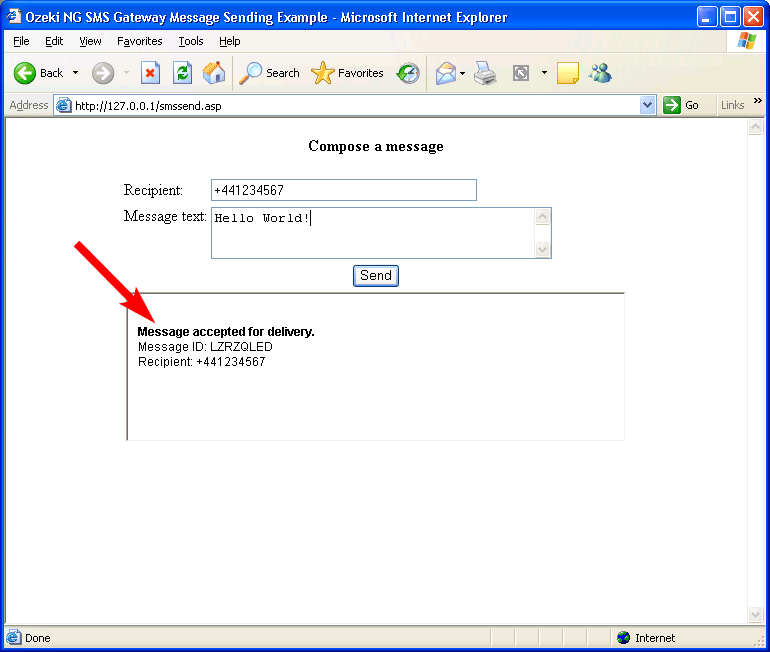Minimize the Internet Explorer window

[x=706, y=17]
